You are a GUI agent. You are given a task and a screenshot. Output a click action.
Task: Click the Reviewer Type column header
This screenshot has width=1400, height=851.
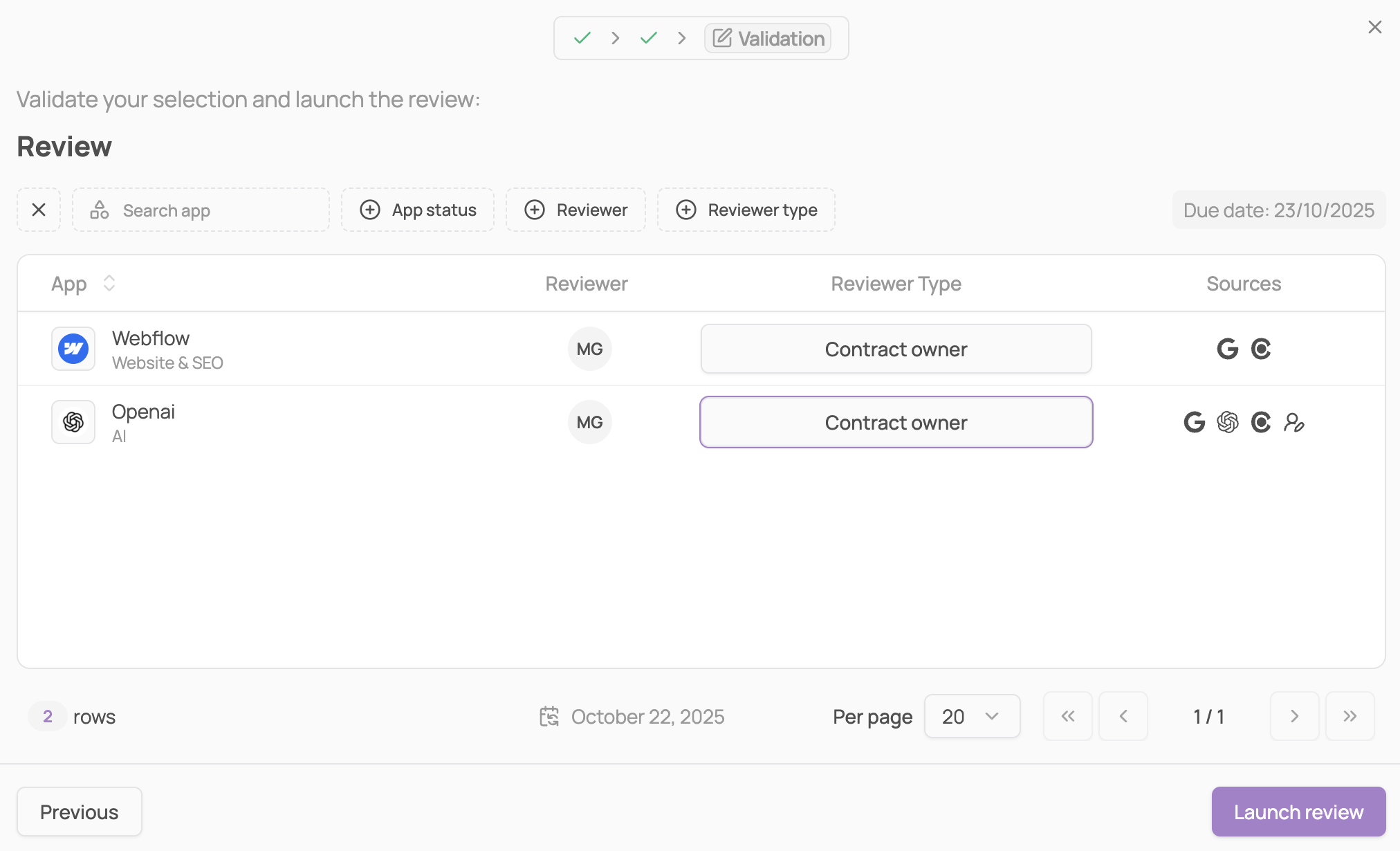896,284
